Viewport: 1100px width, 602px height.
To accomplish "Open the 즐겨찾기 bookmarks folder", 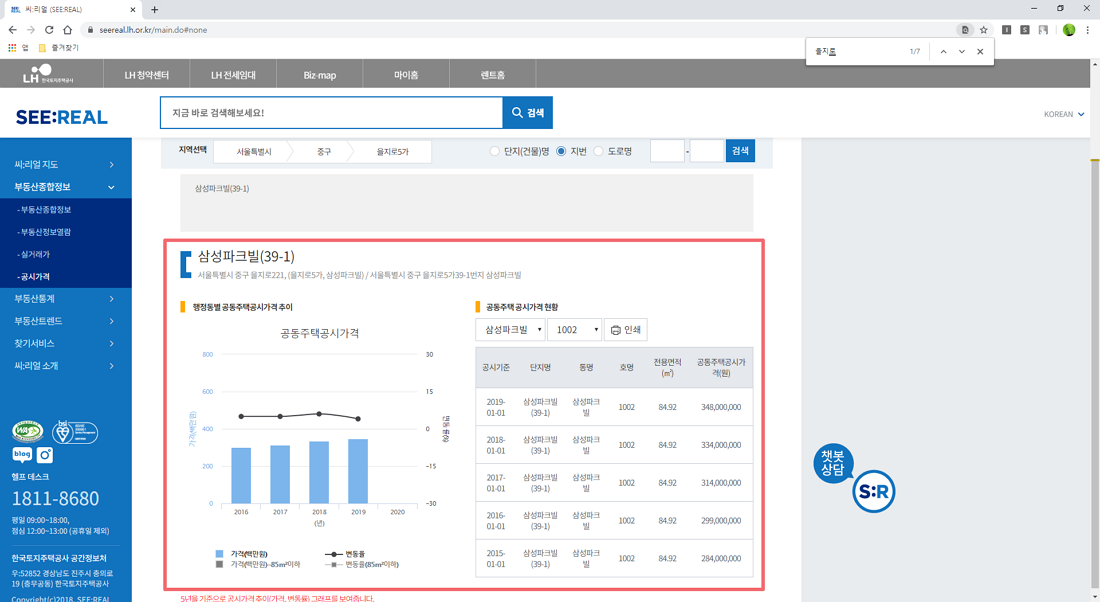I will 58,48.
